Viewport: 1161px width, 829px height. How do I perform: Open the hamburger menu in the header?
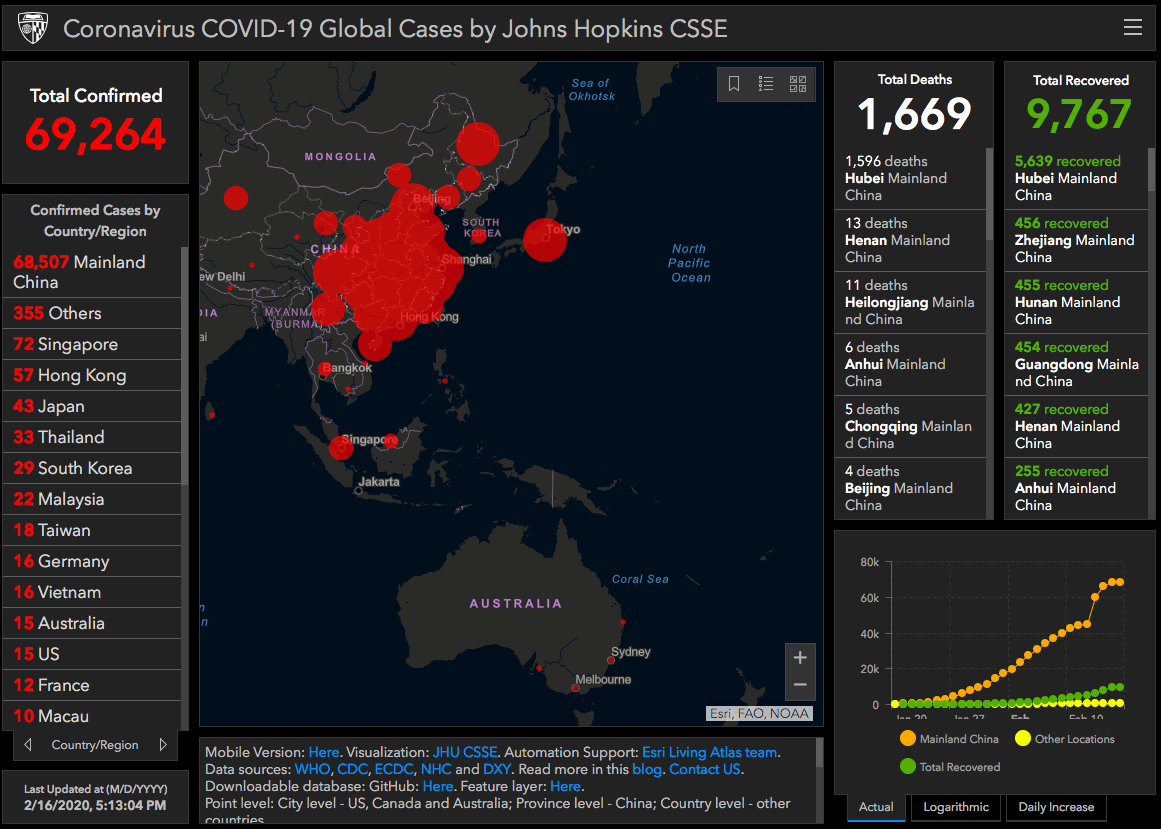[1132, 28]
